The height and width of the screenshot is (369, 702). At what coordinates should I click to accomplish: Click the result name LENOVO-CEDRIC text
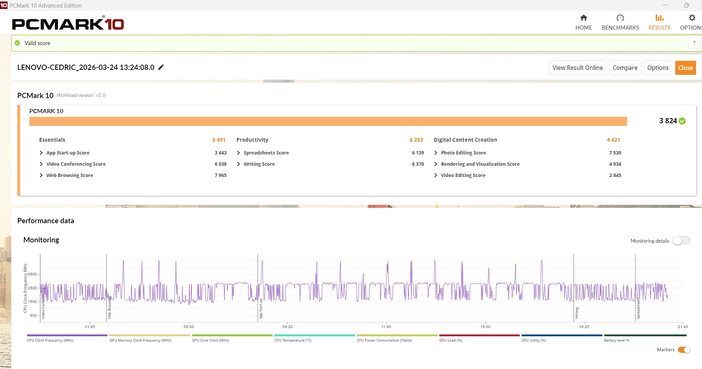coord(86,67)
